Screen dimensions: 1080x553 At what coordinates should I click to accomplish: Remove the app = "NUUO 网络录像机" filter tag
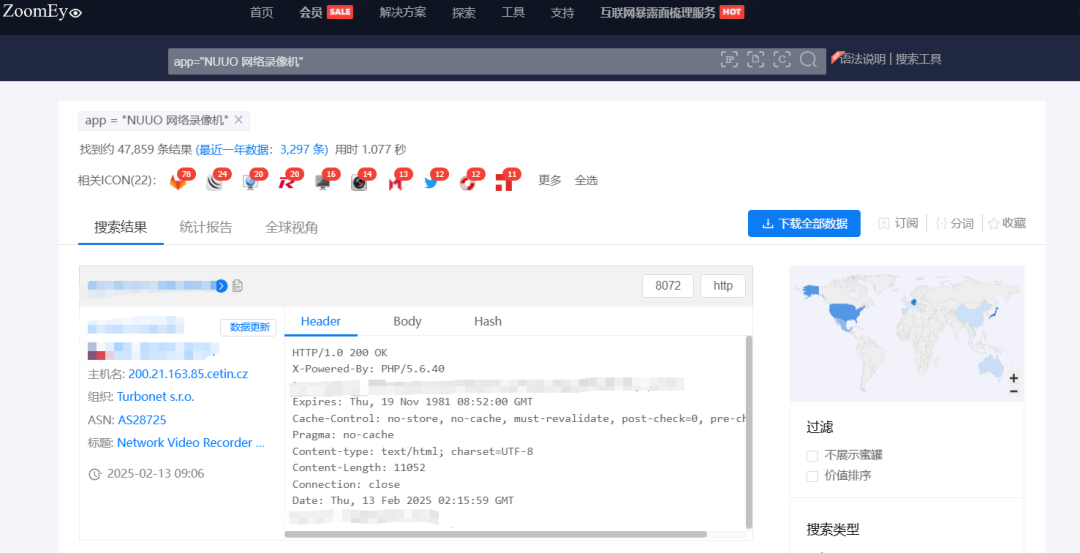pyautogui.click(x=238, y=120)
